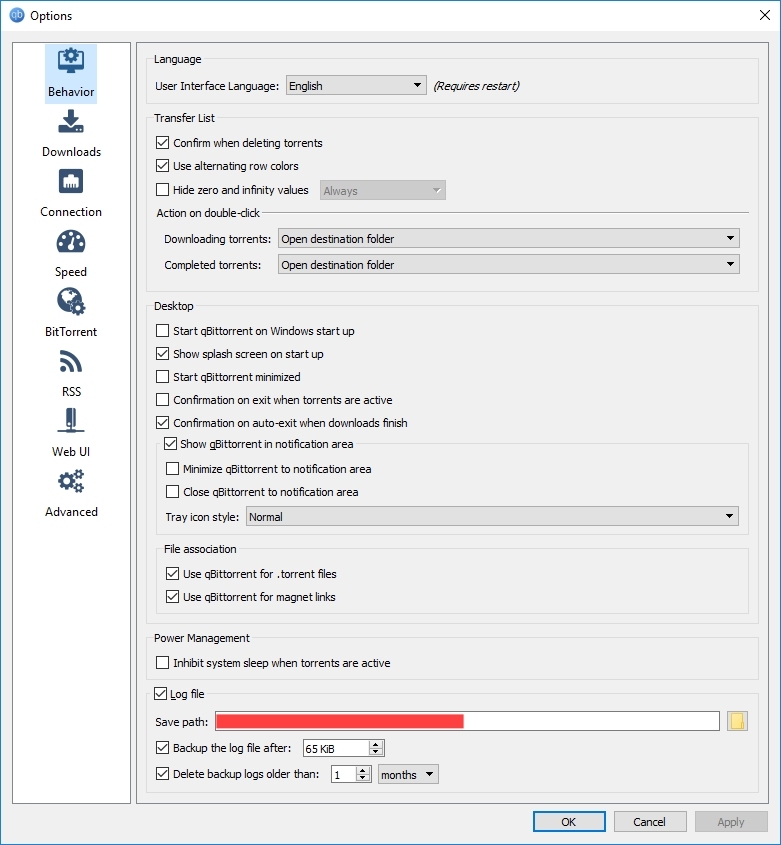Open the Web UI settings icon
Image resolution: width=781 pixels, height=845 pixels.
tap(71, 421)
